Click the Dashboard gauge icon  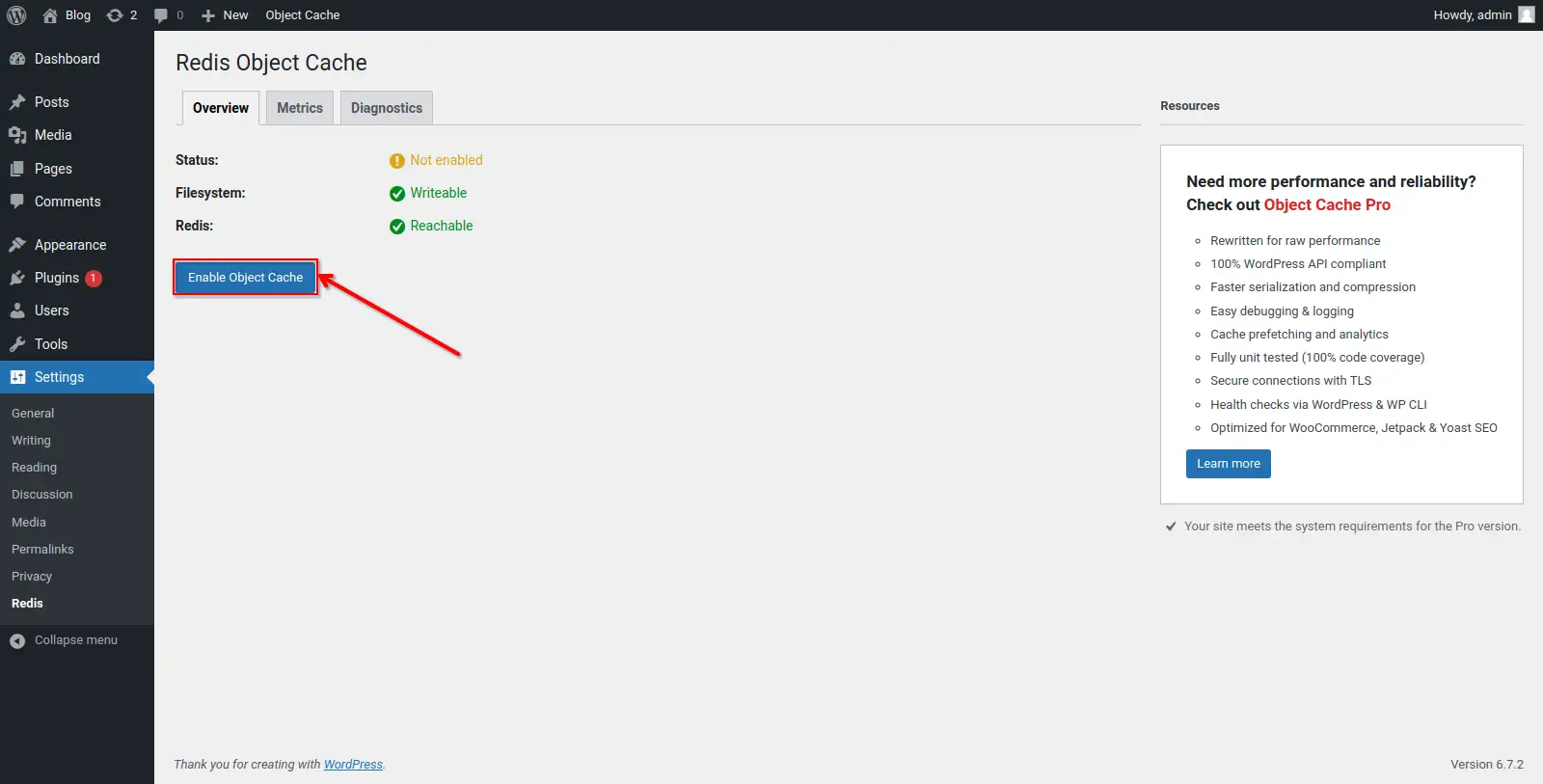coord(17,59)
